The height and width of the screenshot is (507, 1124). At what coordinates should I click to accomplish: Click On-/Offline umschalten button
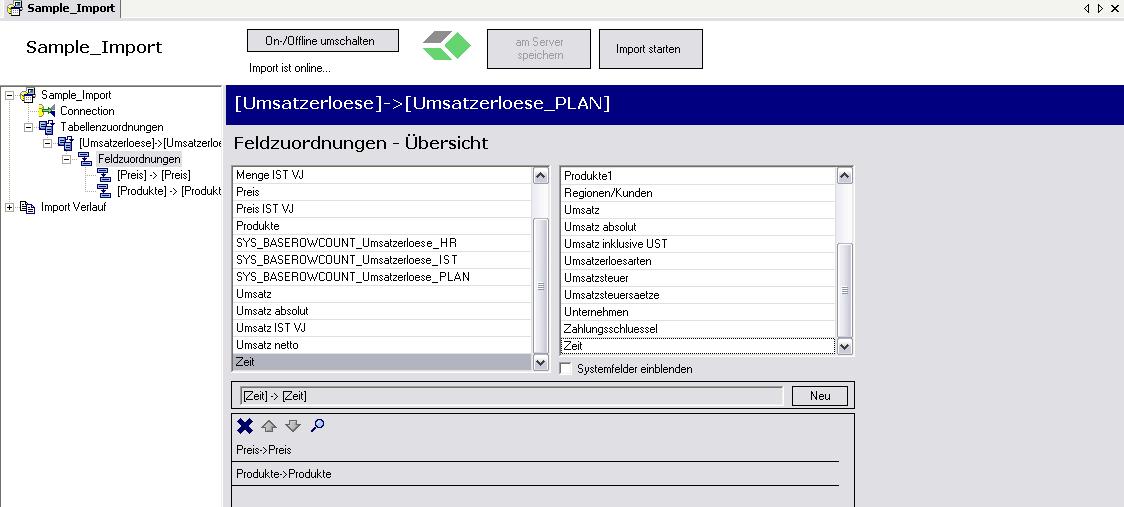coord(323,41)
